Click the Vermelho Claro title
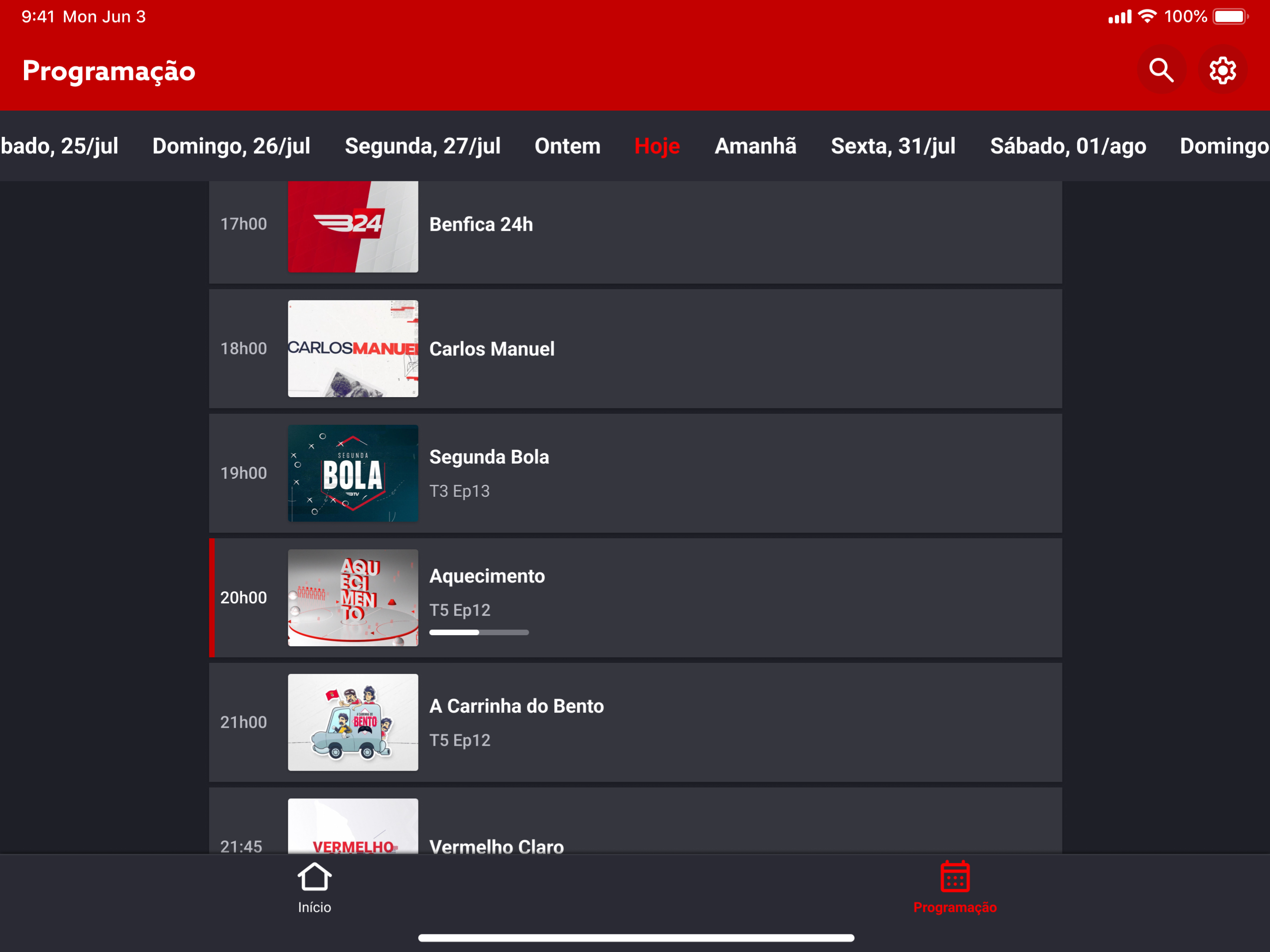 coord(496,846)
